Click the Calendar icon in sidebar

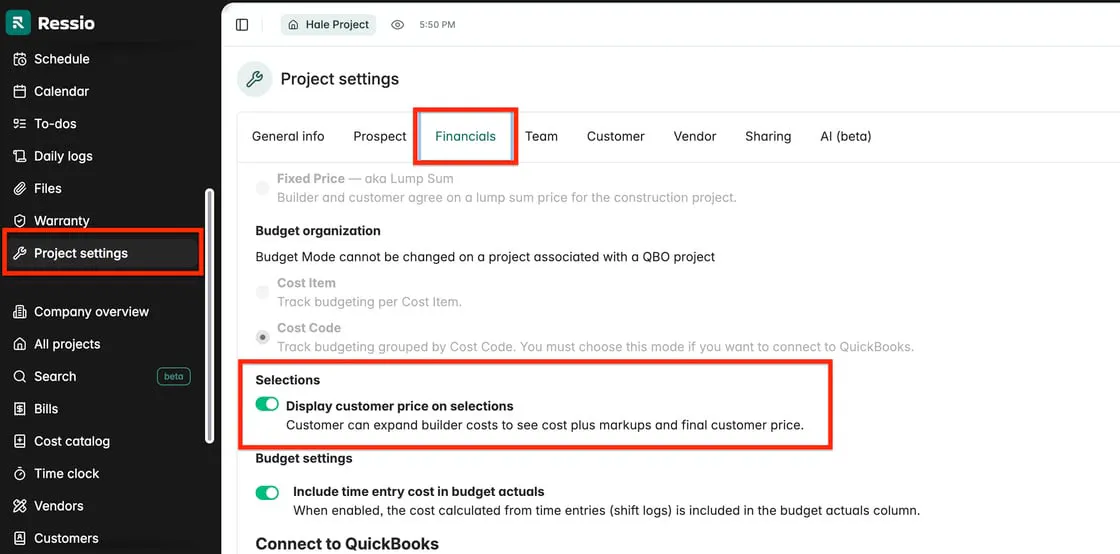(19, 91)
